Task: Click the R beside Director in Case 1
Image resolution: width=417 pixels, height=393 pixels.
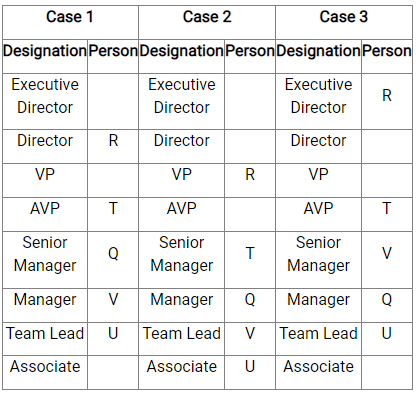Action: point(113,140)
